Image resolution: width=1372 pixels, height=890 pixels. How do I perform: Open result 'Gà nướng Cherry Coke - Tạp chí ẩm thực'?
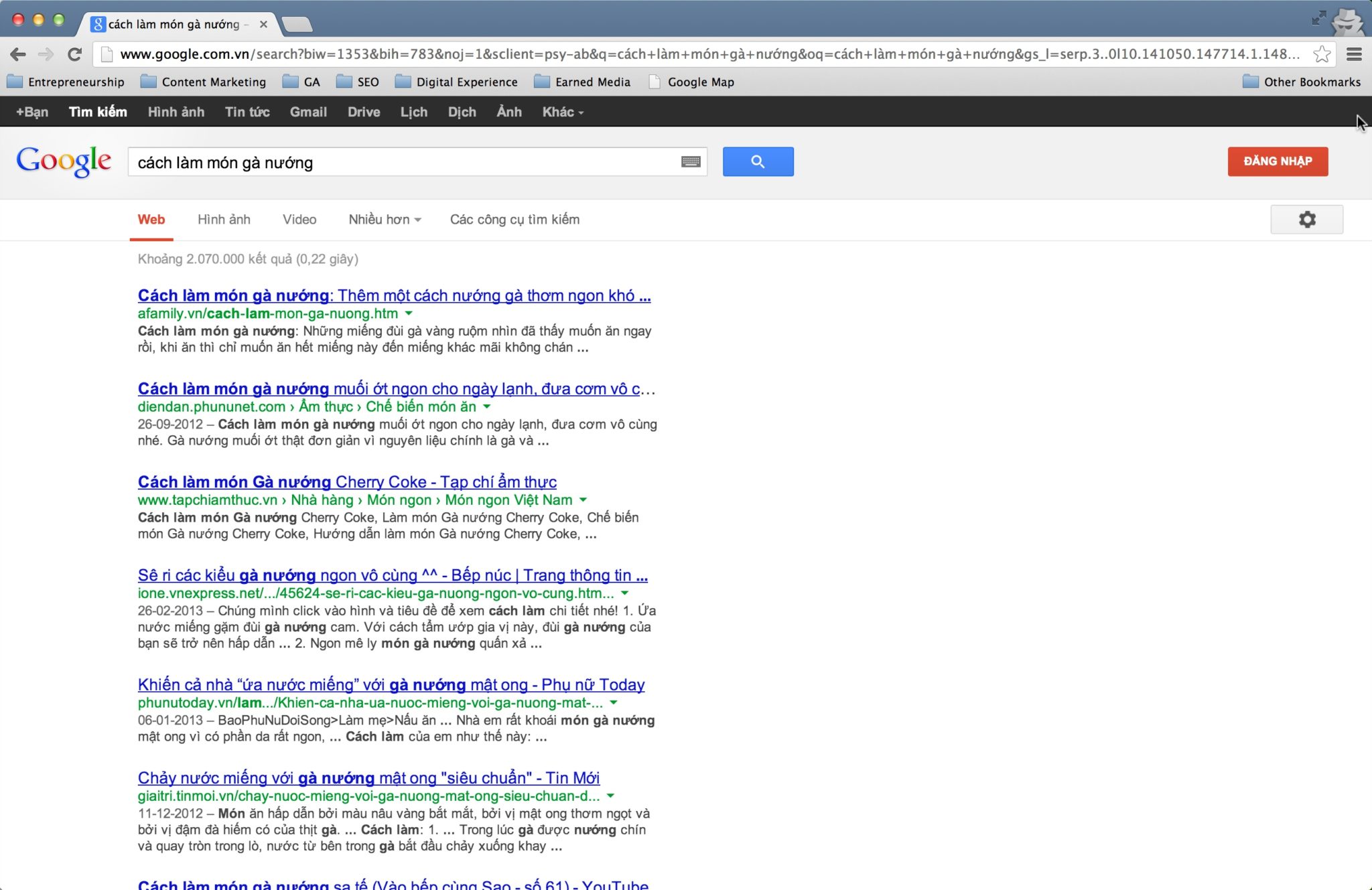(347, 482)
